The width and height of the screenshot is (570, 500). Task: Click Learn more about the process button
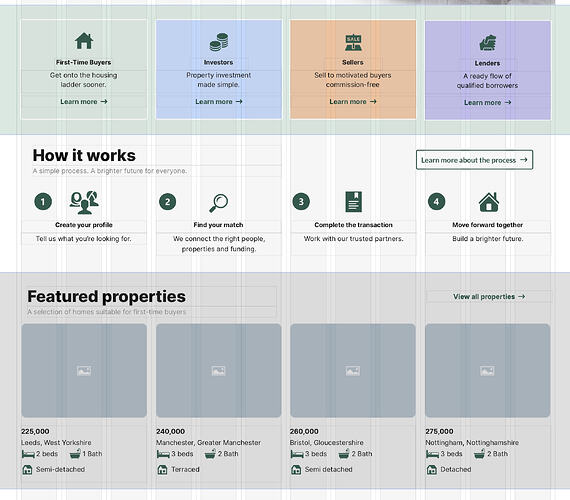(474, 160)
